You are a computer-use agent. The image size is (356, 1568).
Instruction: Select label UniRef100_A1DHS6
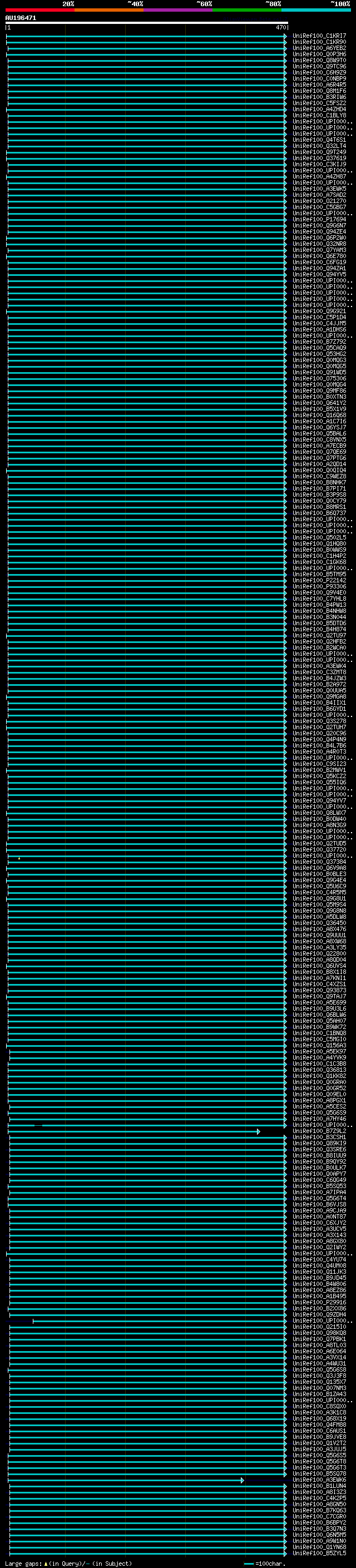click(319, 329)
